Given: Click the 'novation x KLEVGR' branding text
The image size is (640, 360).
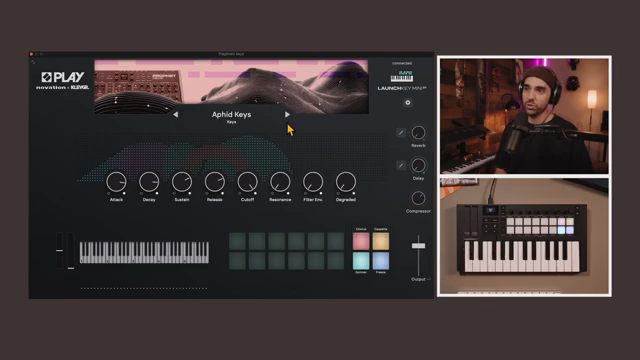Looking at the screenshot, I should tap(62, 87).
